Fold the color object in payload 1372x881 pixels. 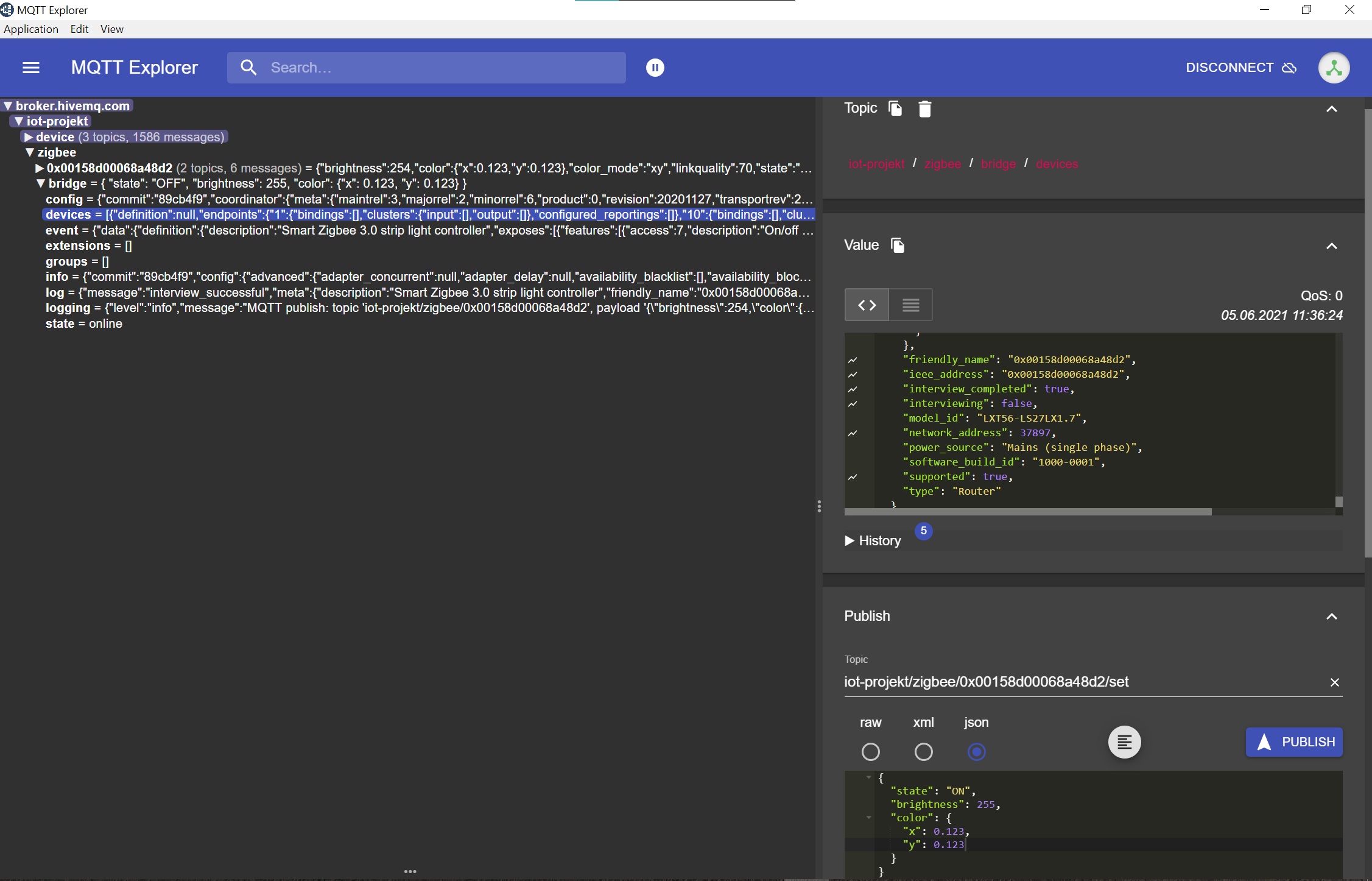click(868, 818)
